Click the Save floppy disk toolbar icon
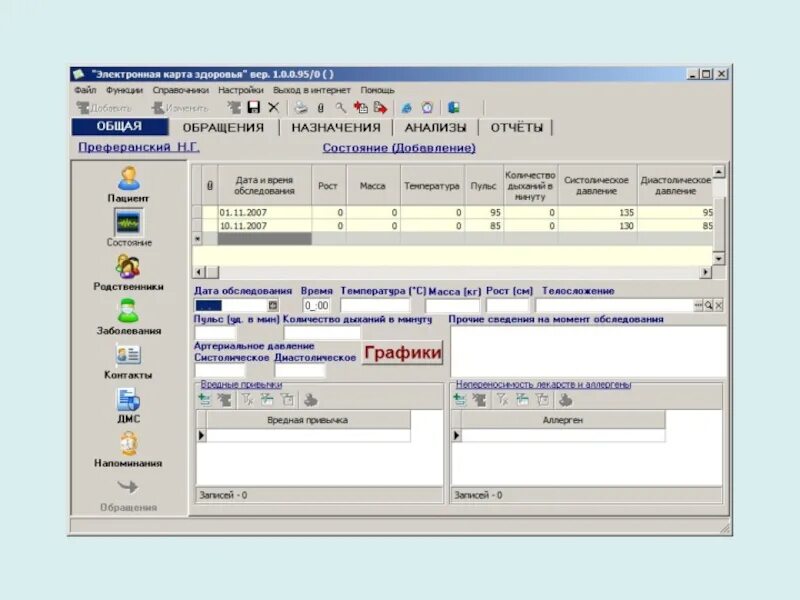The image size is (800, 600). click(254, 107)
